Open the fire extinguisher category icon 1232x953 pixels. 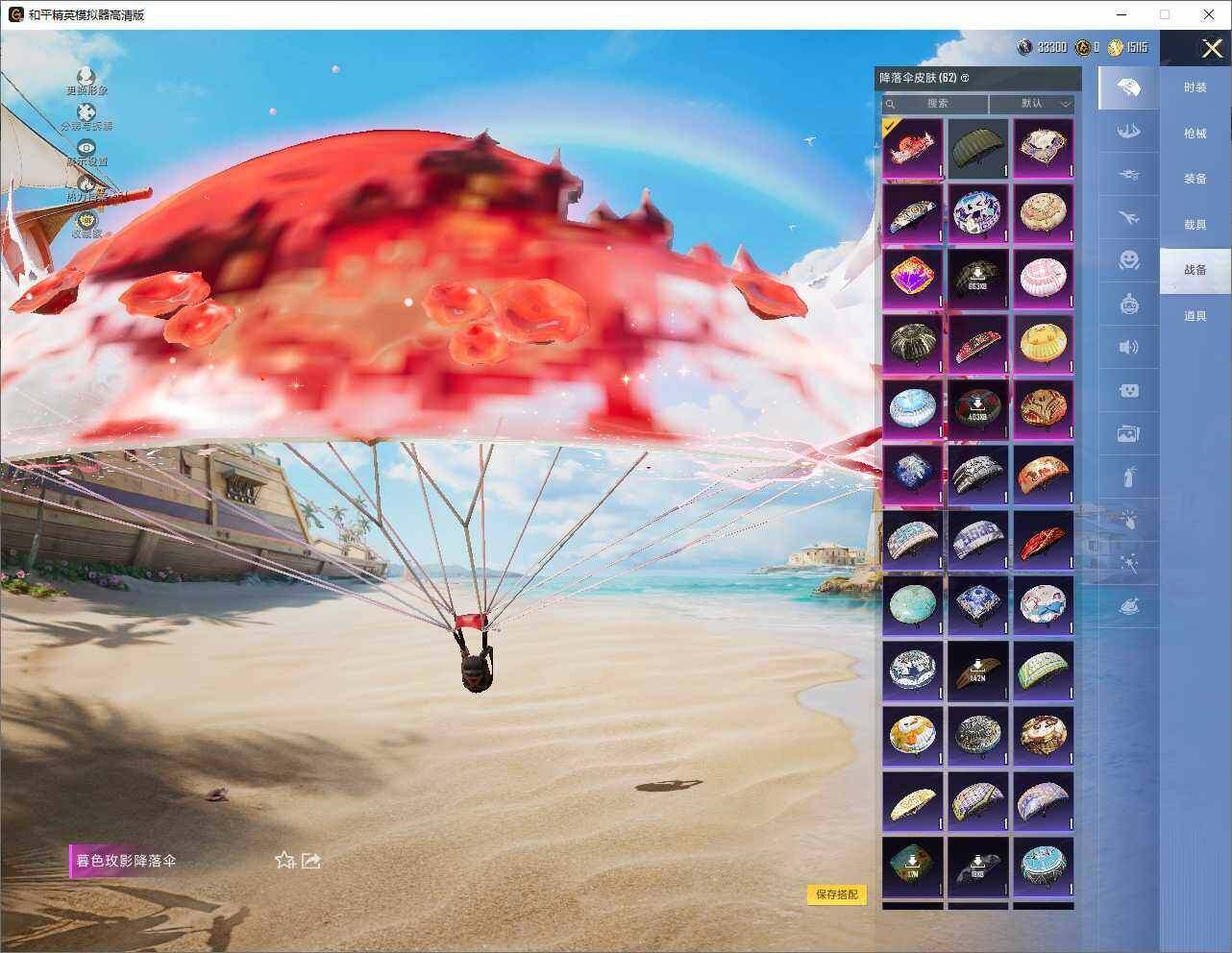1129,476
